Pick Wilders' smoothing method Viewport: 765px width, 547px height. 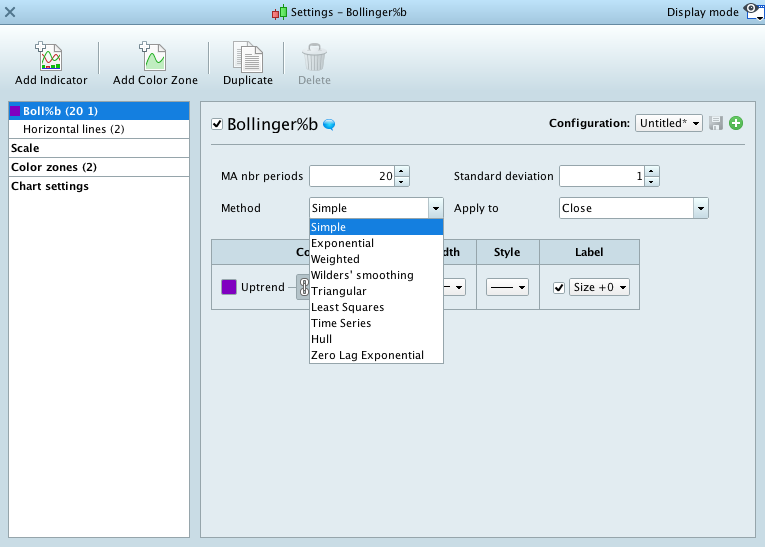[376, 275]
